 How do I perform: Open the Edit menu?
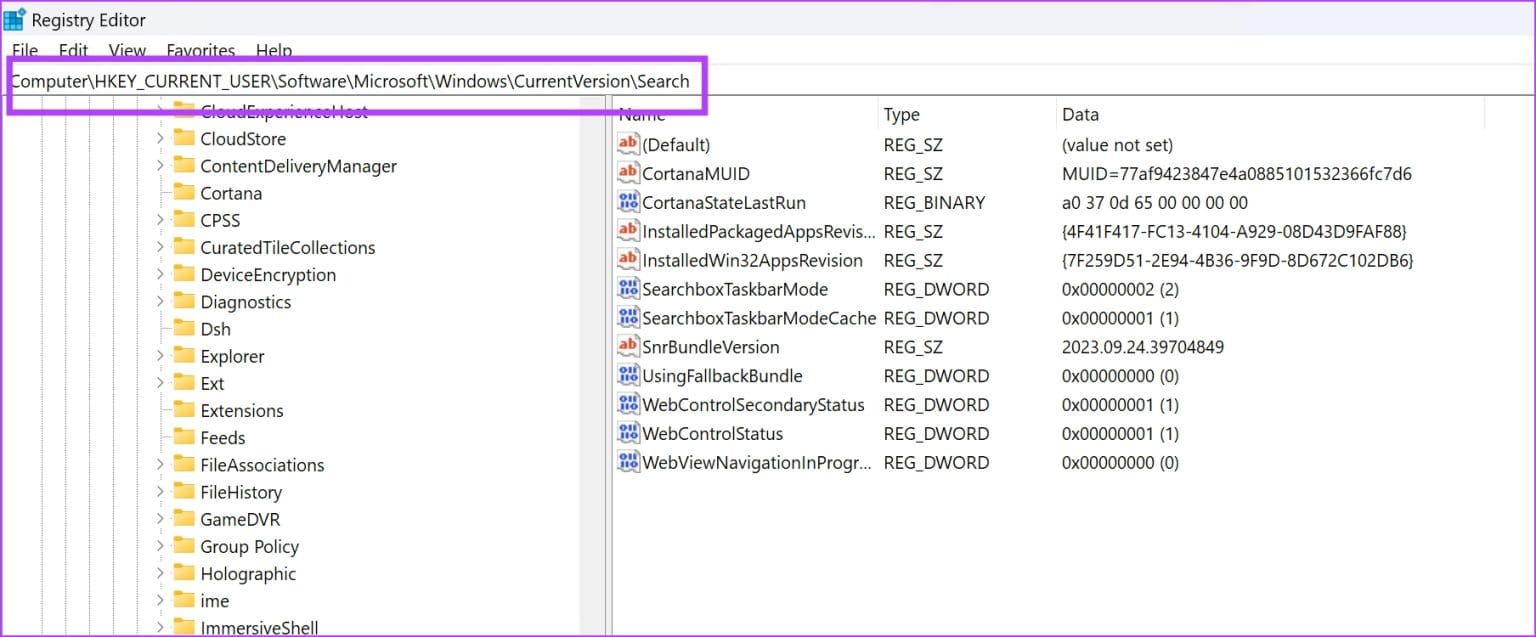(73, 50)
